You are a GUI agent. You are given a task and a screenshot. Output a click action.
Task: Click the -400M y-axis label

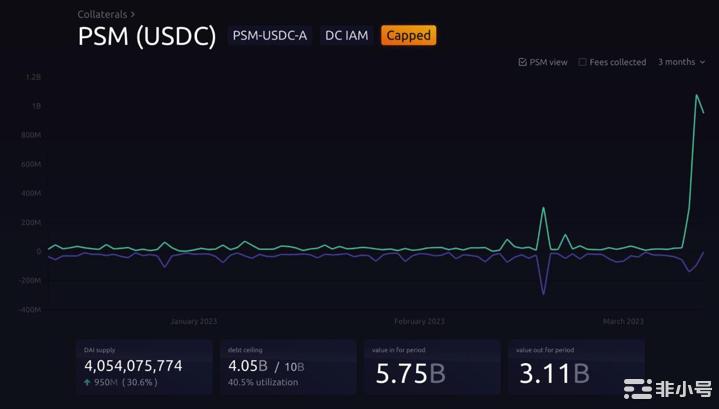tap(30, 310)
